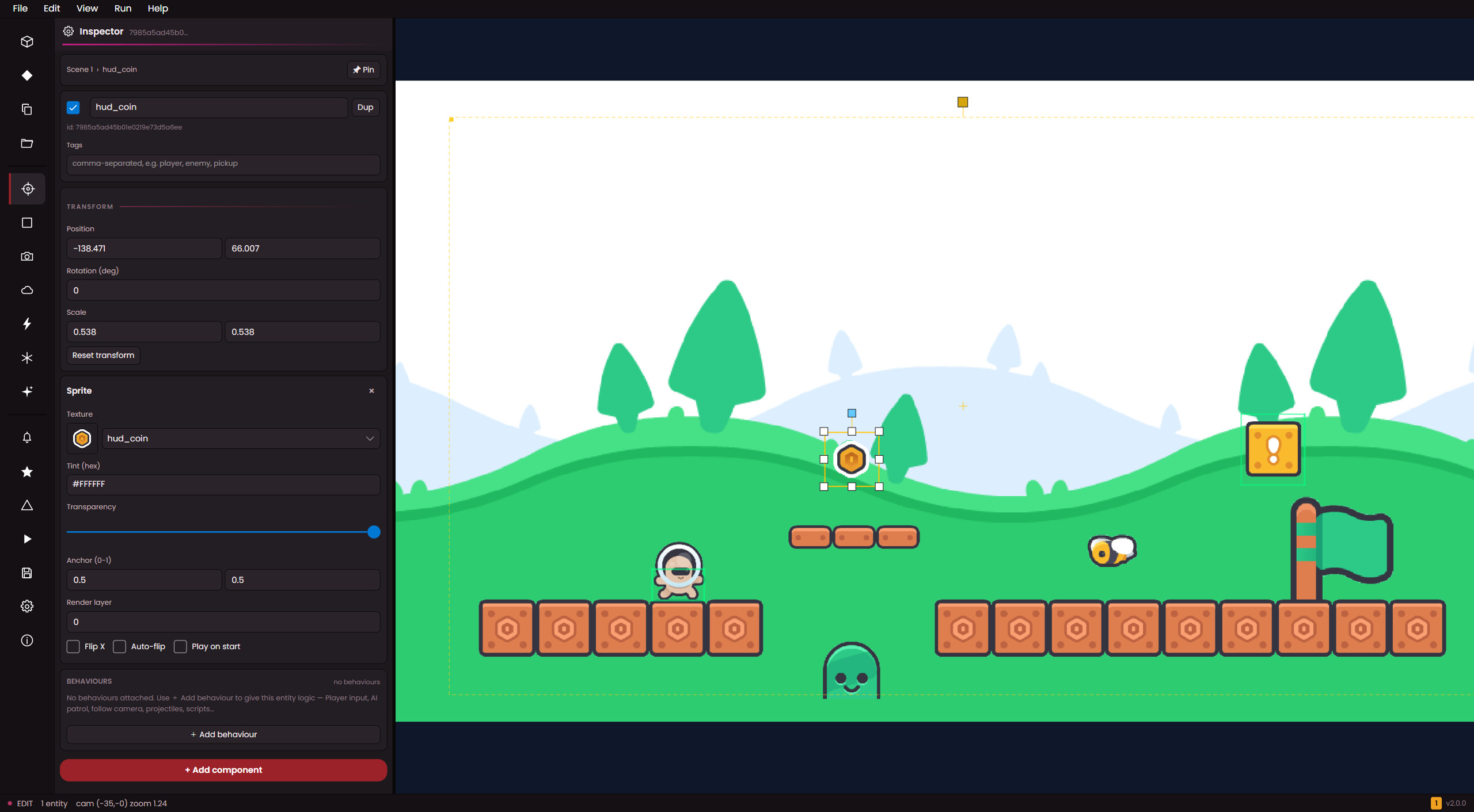Open the info circle sidebar icon

[x=27, y=641]
